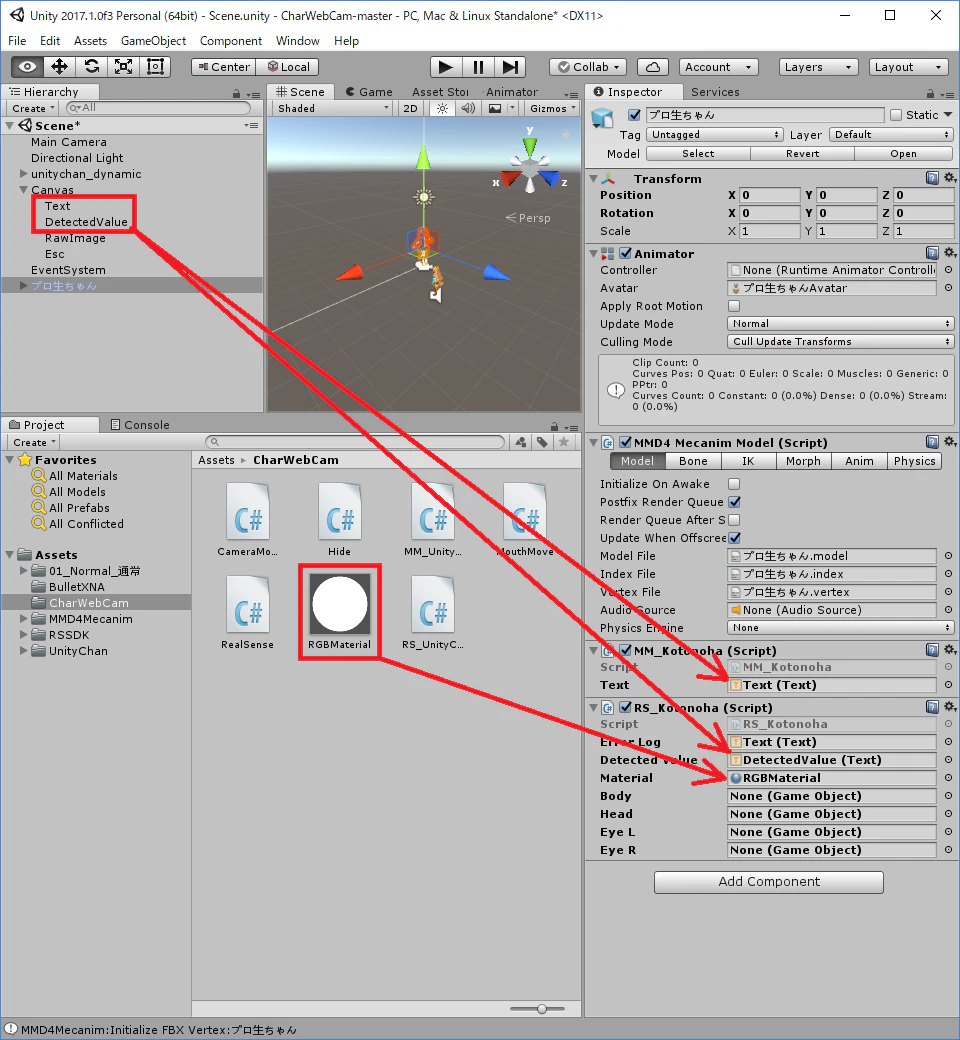Toggle scene audio speaker icon
The width and height of the screenshot is (960, 1040).
point(468,109)
